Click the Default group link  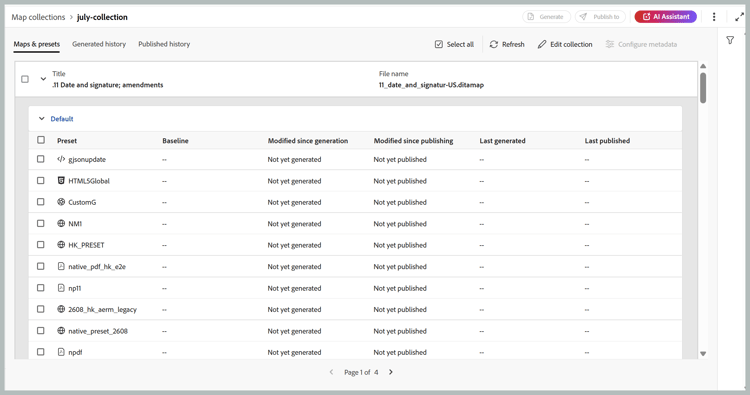click(62, 119)
